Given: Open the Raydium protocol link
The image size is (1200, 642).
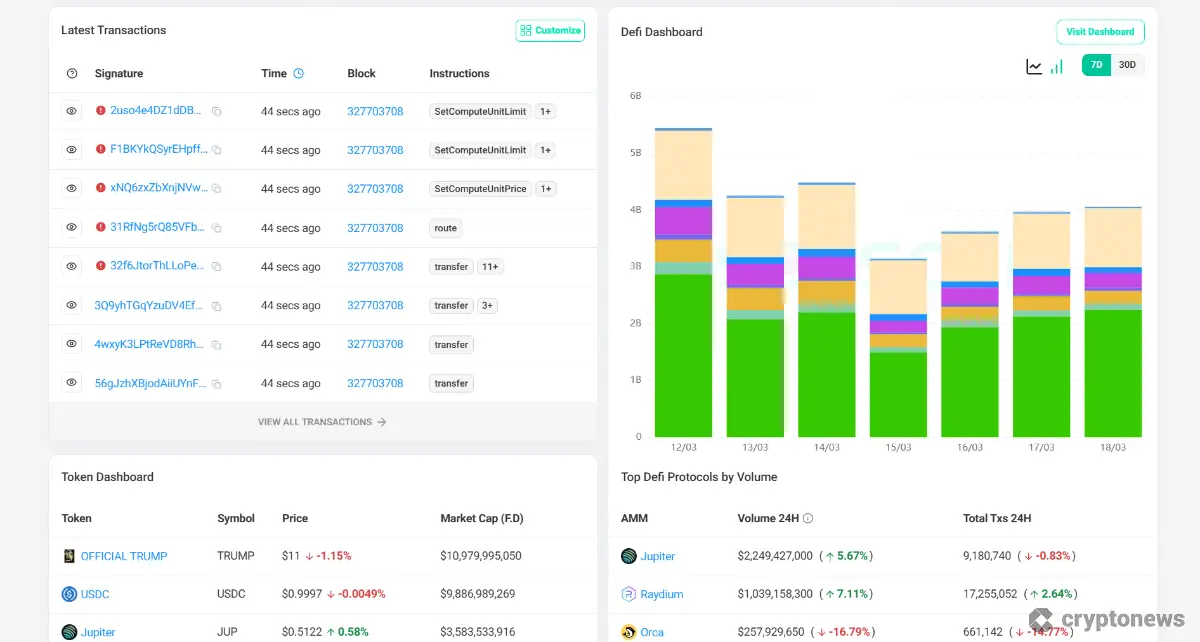Looking at the screenshot, I should tap(662, 594).
